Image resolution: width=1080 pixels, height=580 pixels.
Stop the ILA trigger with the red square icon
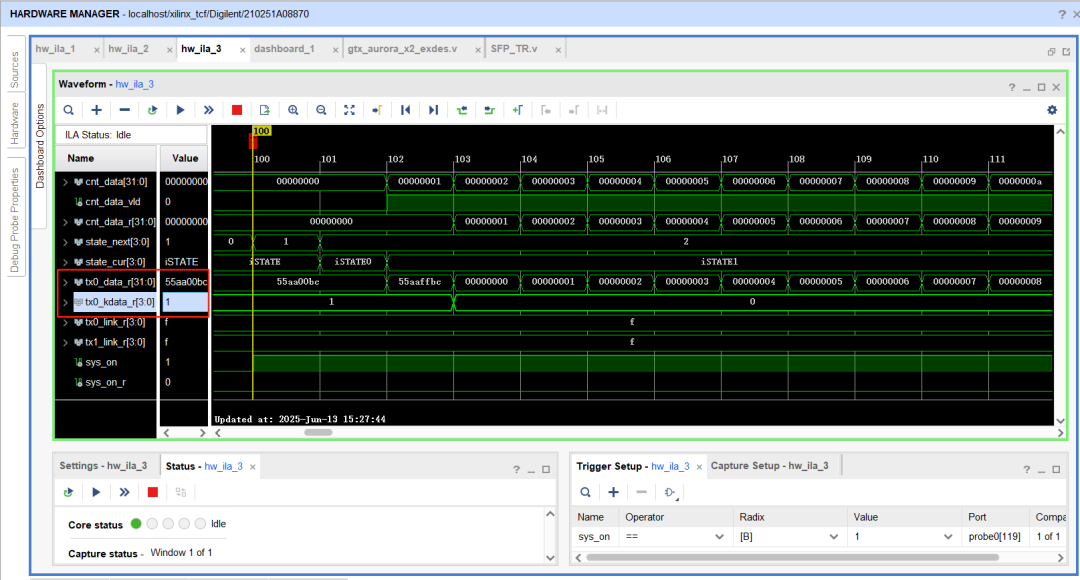pyautogui.click(x=236, y=110)
